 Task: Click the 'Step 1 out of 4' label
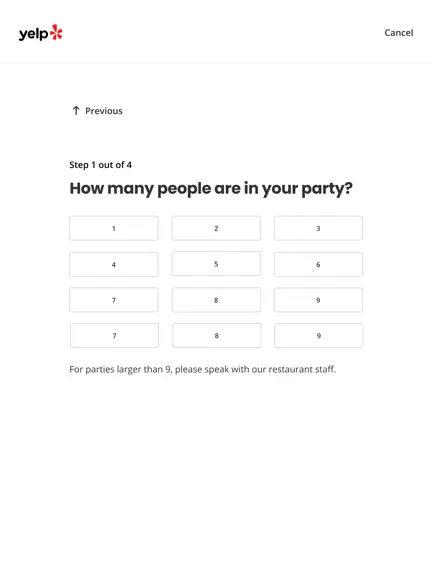point(101,165)
